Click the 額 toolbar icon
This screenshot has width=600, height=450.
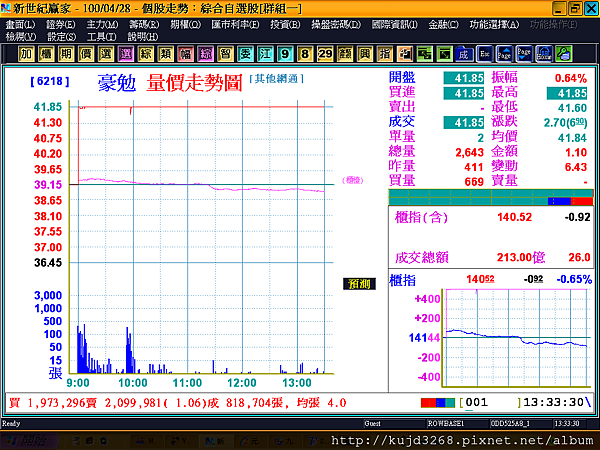[x=345, y=54]
